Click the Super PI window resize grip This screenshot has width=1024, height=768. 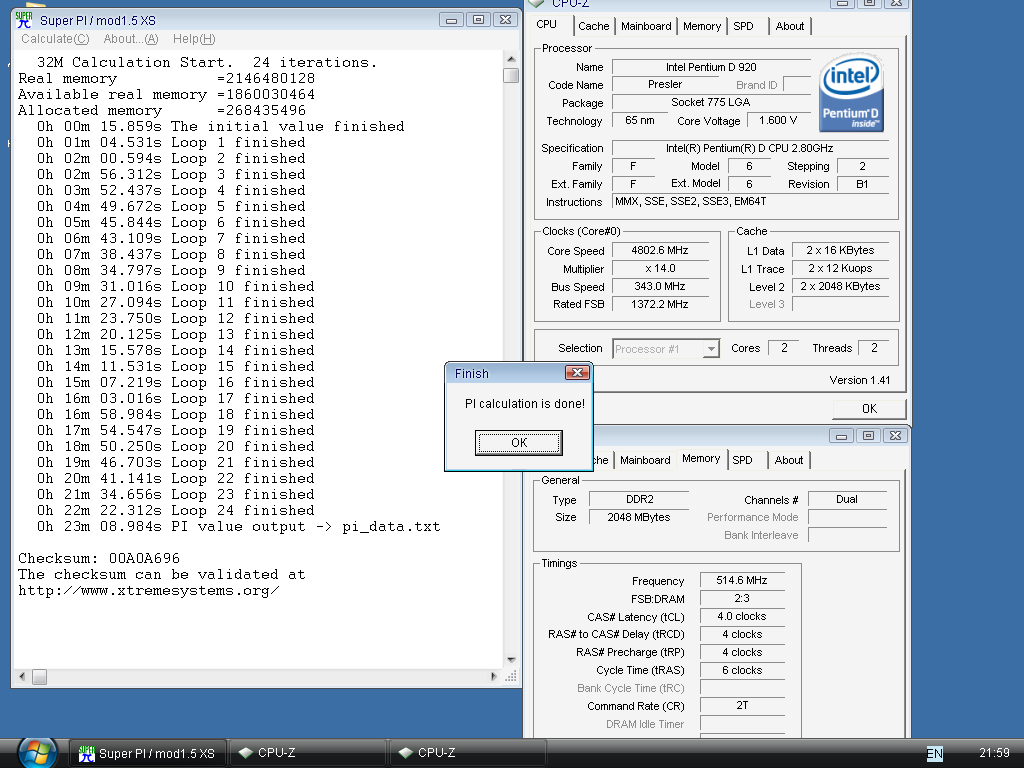coord(511,677)
